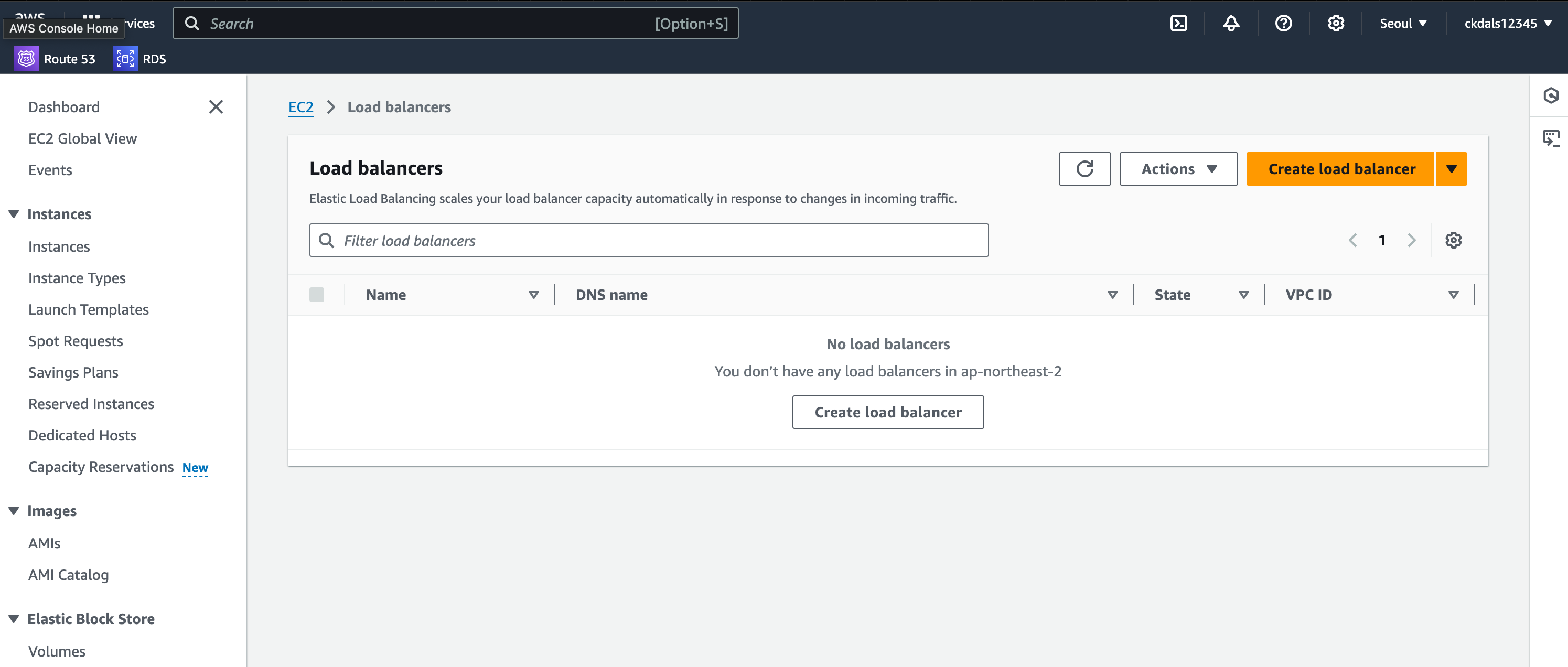Go to previous page of load balancers
The image size is (1568, 667).
1352,240
